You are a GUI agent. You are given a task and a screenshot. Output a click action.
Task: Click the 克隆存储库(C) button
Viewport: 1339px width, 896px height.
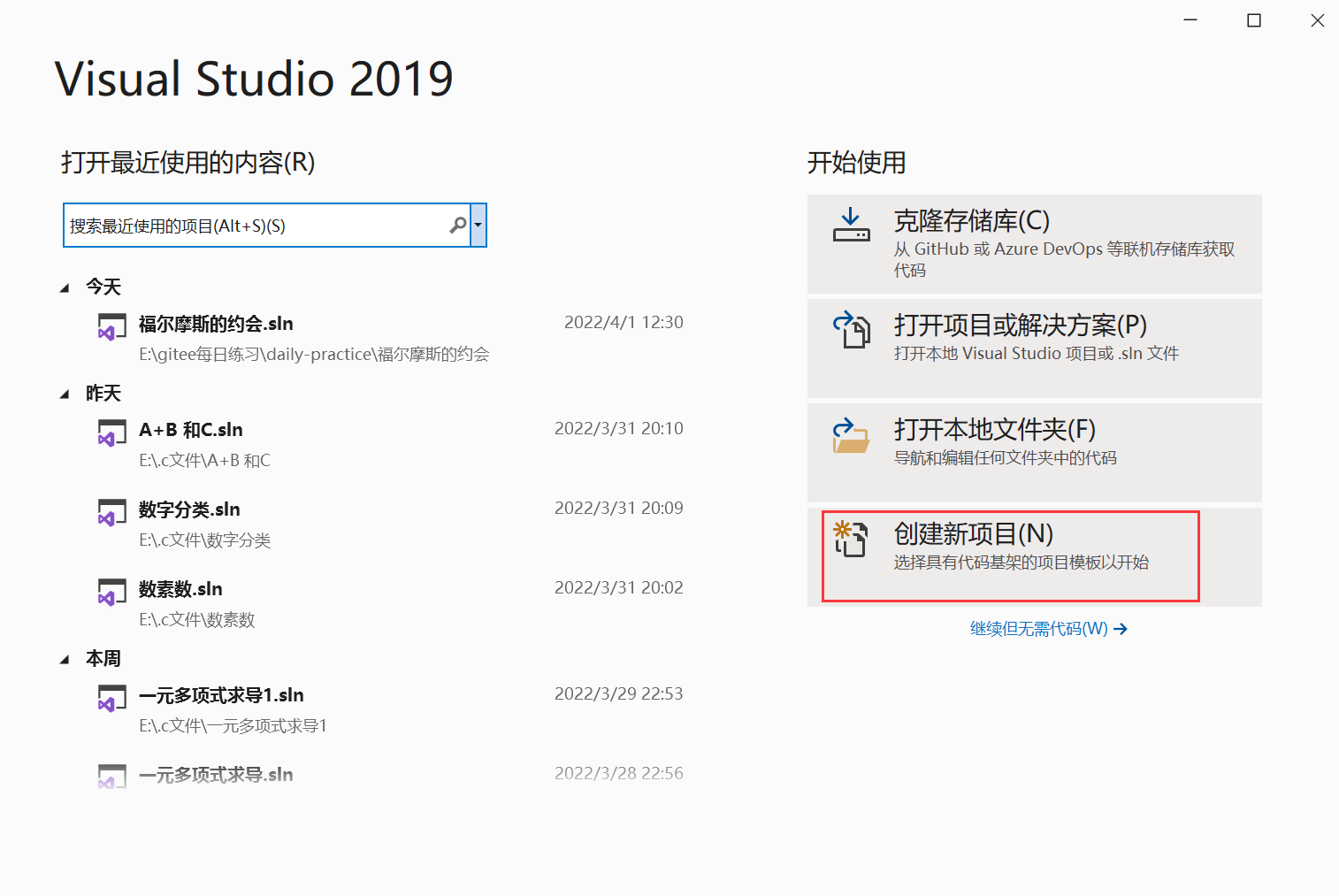coord(1034,244)
